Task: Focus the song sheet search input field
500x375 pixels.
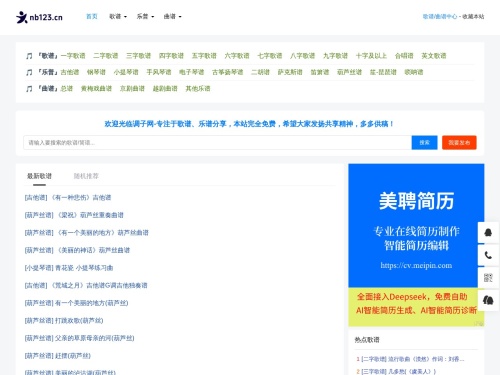Action: (x=217, y=143)
